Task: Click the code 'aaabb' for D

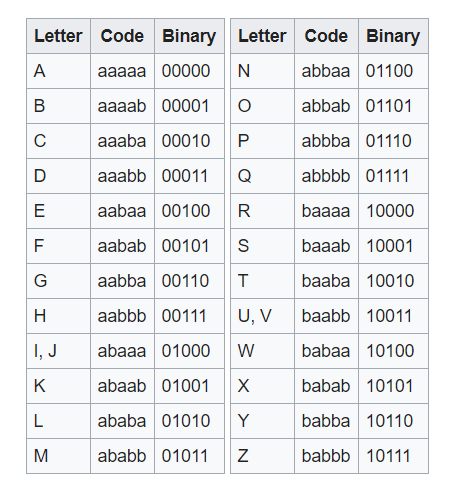Action: coord(122,176)
